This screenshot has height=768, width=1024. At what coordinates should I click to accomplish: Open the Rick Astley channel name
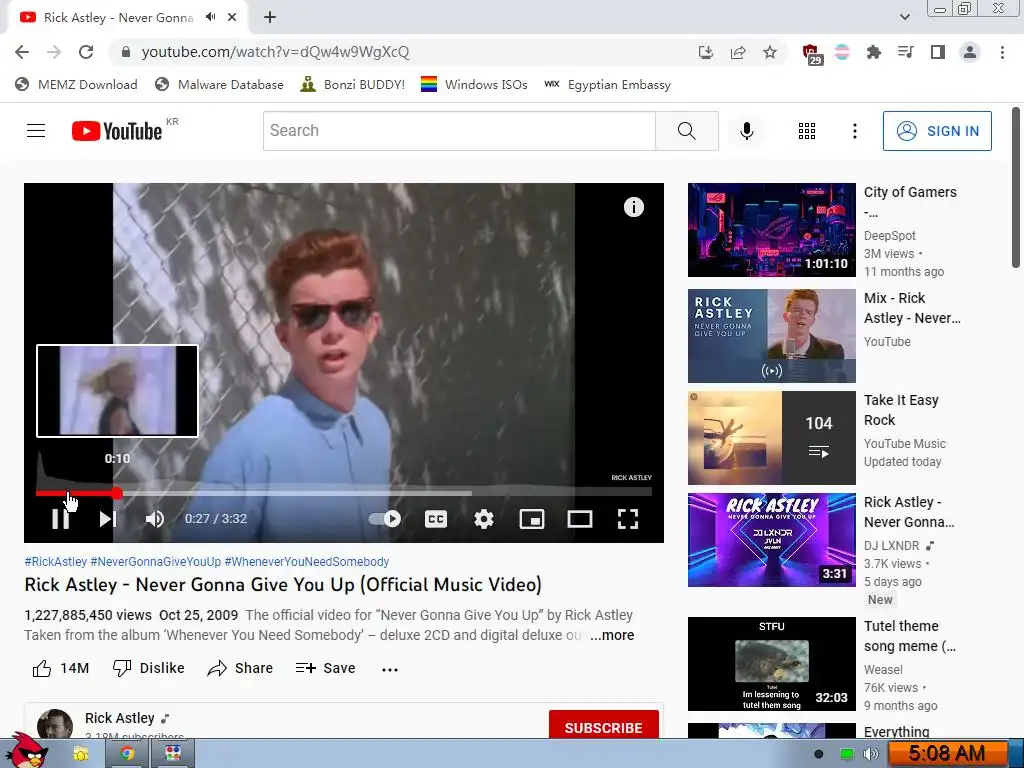click(x=120, y=718)
